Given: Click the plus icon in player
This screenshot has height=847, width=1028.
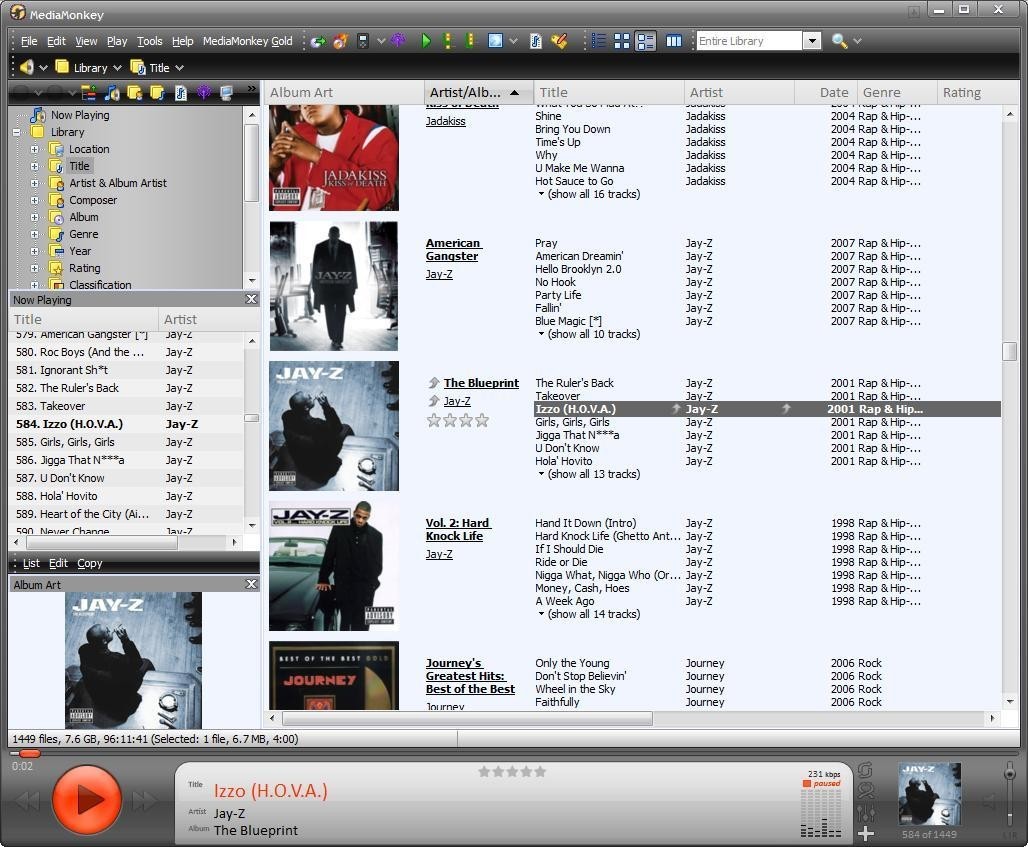Looking at the screenshot, I should pyautogui.click(x=865, y=833).
